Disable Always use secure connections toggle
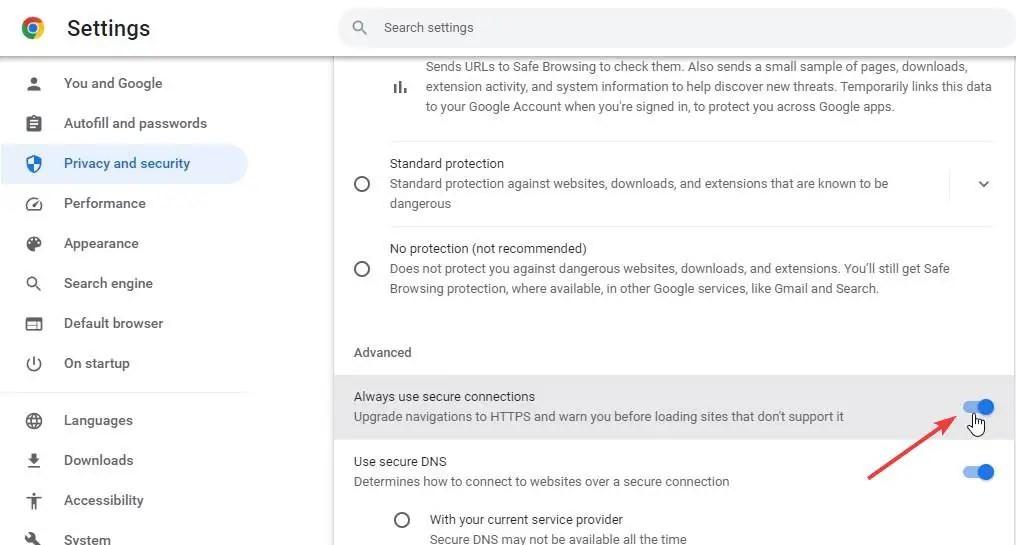 (978, 407)
